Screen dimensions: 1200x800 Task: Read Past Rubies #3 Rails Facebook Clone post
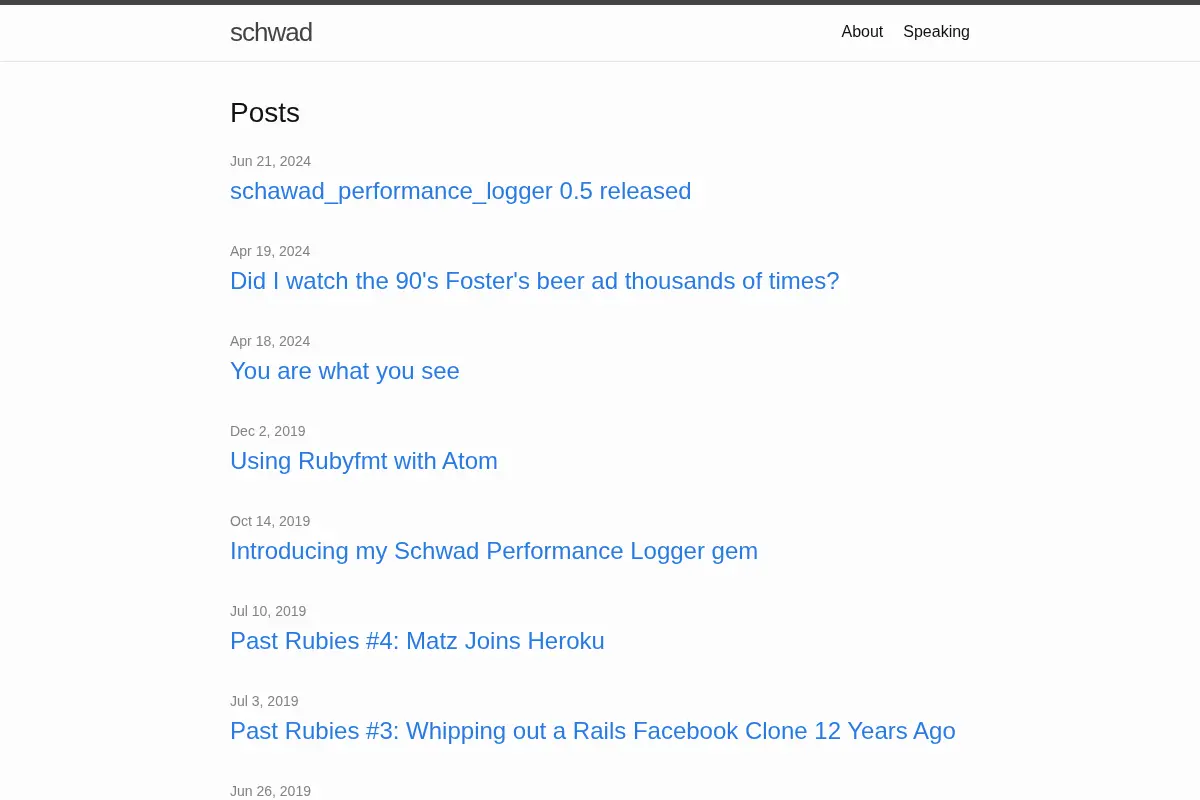point(593,731)
